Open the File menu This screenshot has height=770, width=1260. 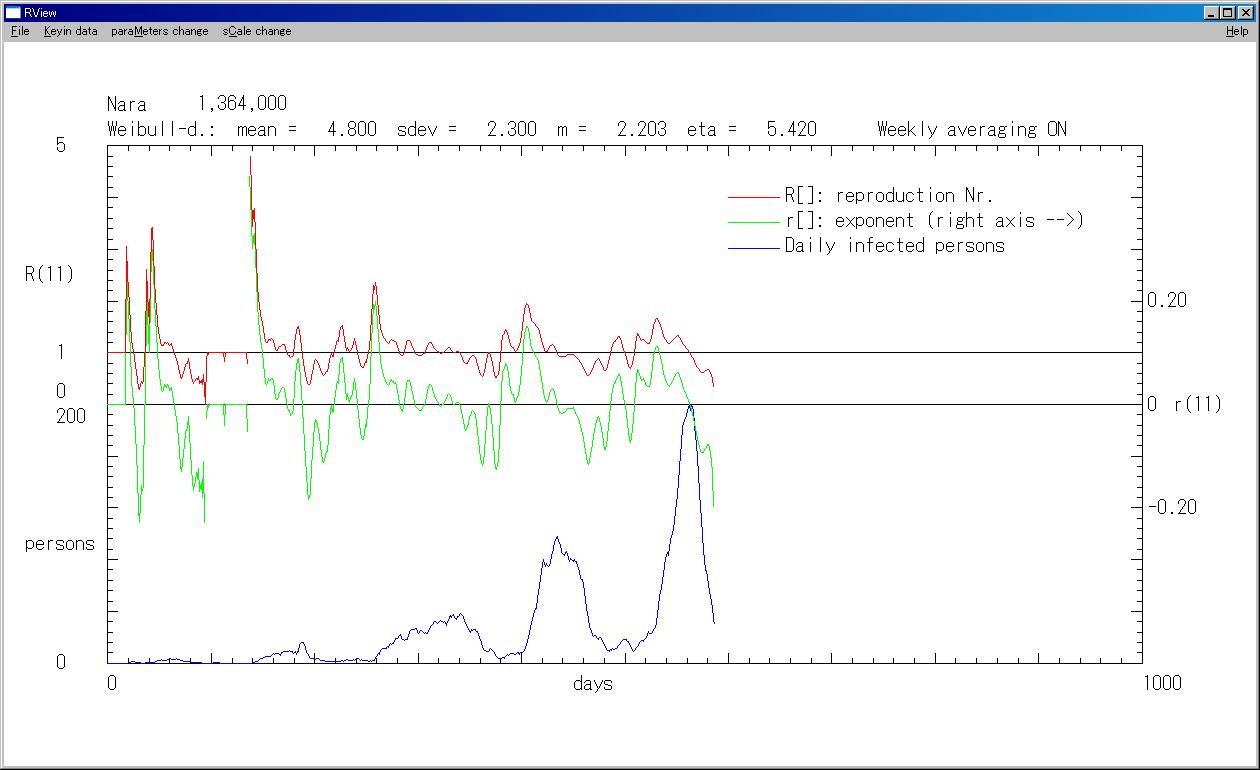pyautogui.click(x=20, y=31)
